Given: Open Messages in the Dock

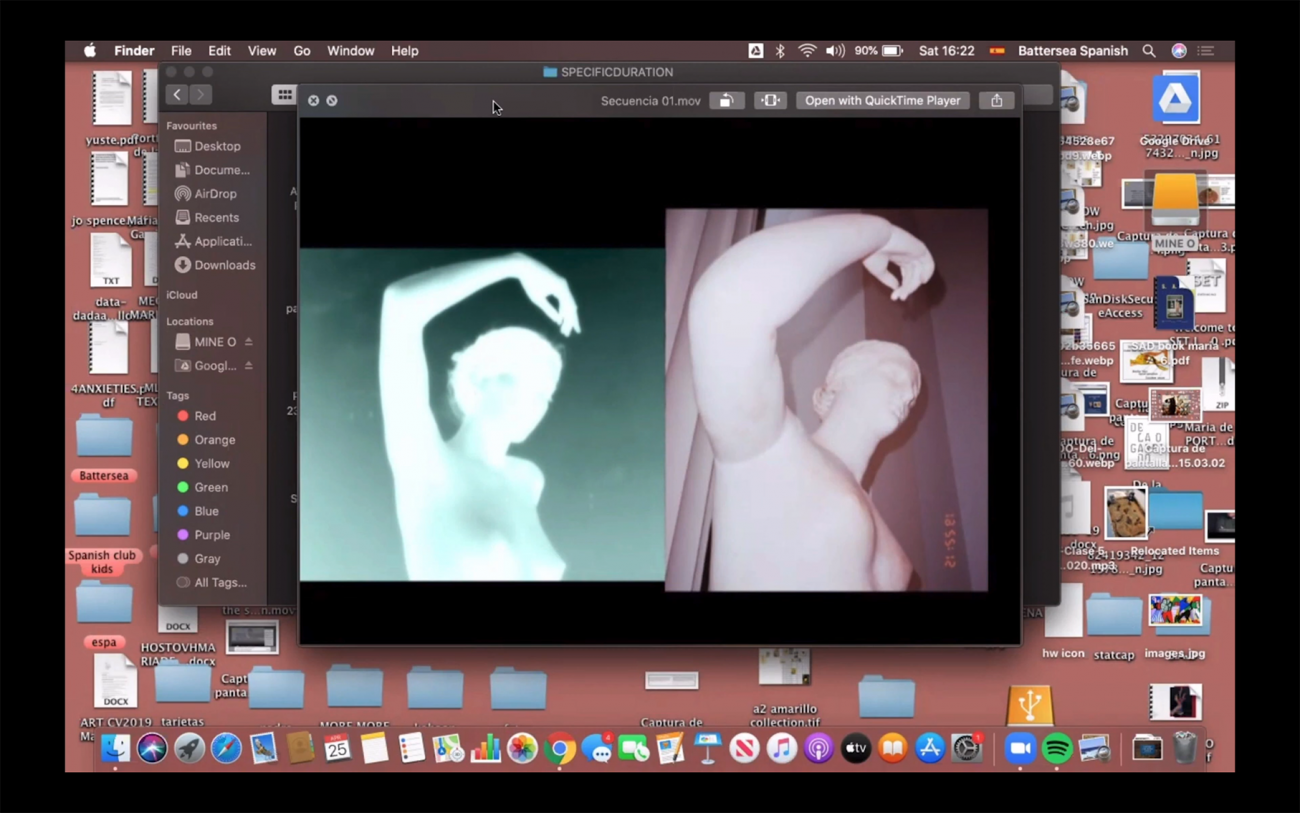Looking at the screenshot, I should click(x=597, y=748).
